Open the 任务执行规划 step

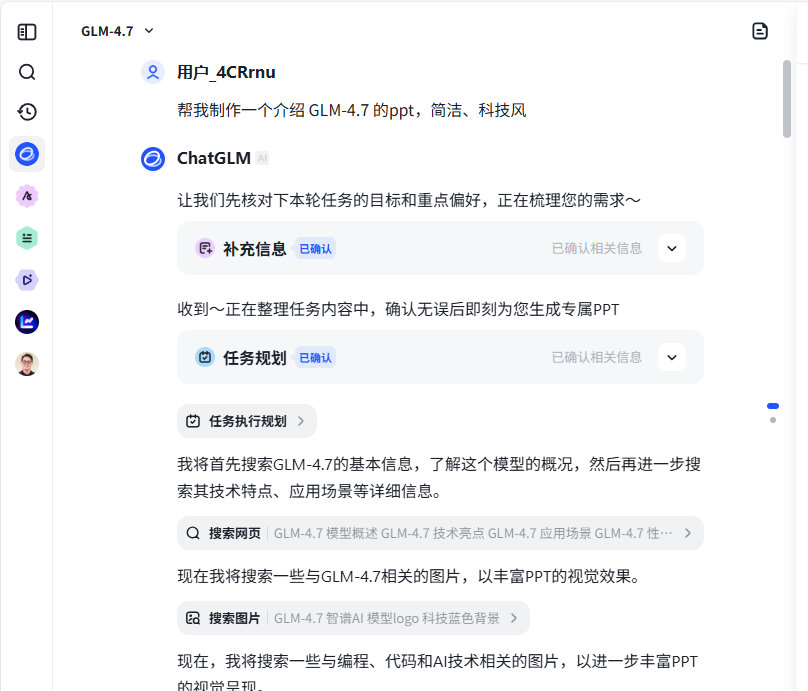coord(247,421)
